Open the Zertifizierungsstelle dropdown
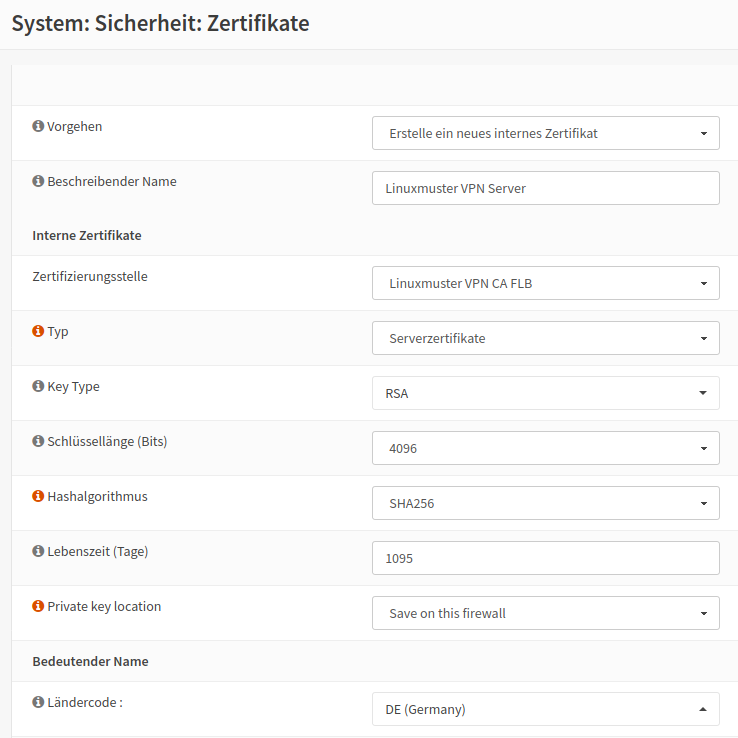738x738 pixels. coord(545,283)
